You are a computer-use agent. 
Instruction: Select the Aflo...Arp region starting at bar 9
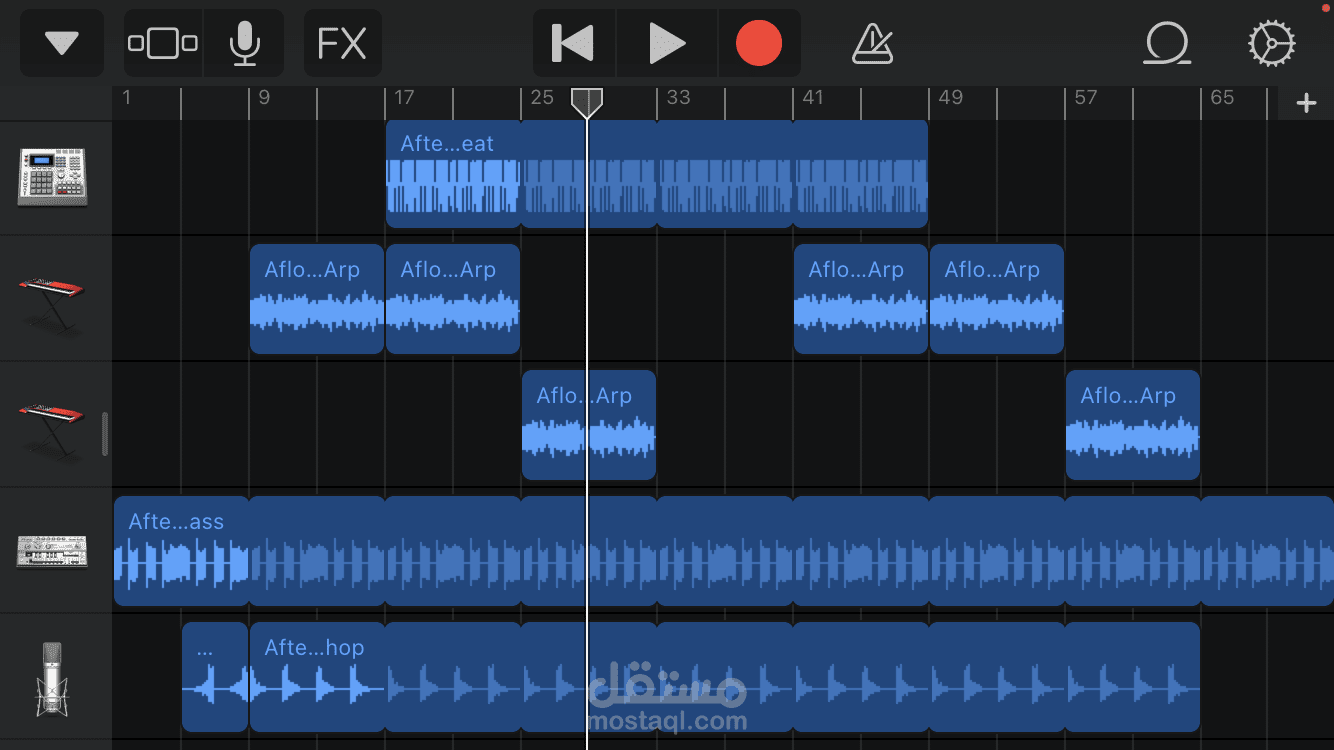pos(317,299)
